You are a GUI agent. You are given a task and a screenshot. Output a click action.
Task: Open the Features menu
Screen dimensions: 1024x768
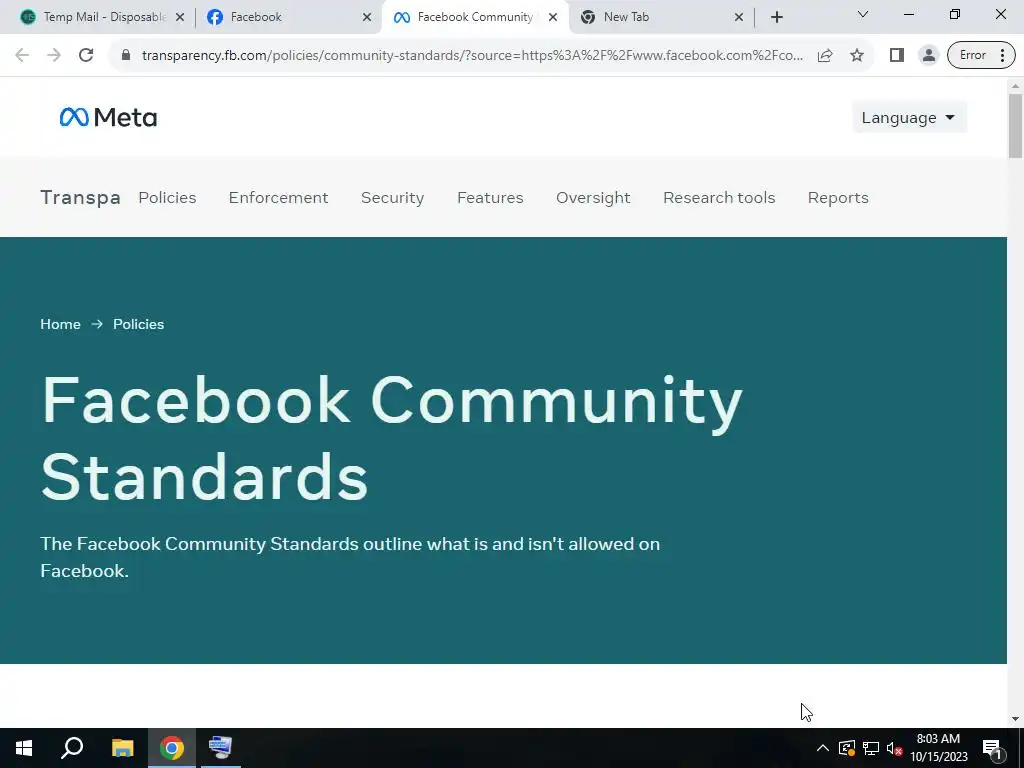click(x=490, y=197)
